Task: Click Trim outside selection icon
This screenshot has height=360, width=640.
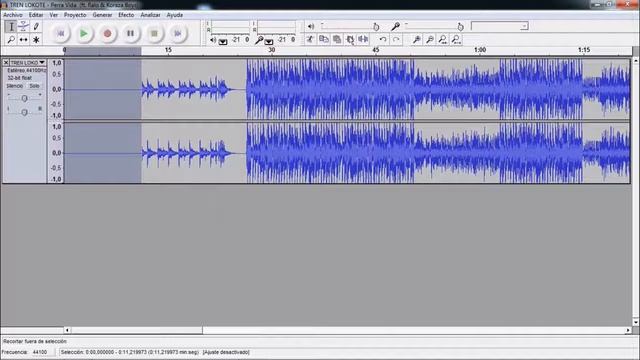Action: (350, 39)
